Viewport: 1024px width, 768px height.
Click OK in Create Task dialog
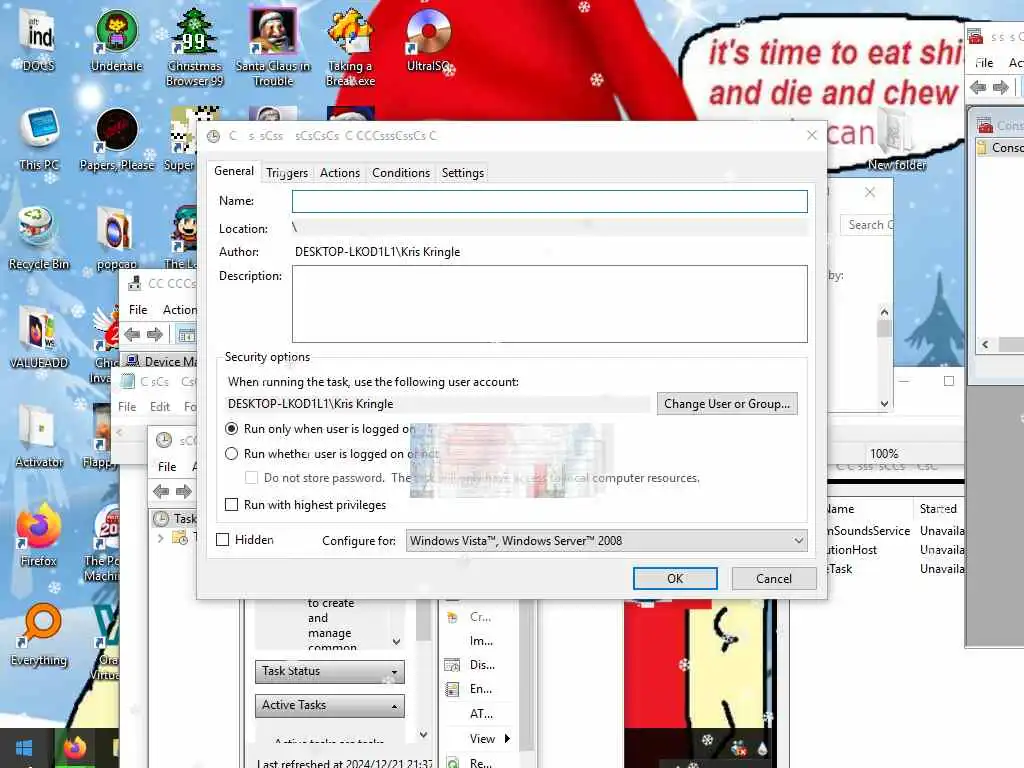(x=675, y=579)
